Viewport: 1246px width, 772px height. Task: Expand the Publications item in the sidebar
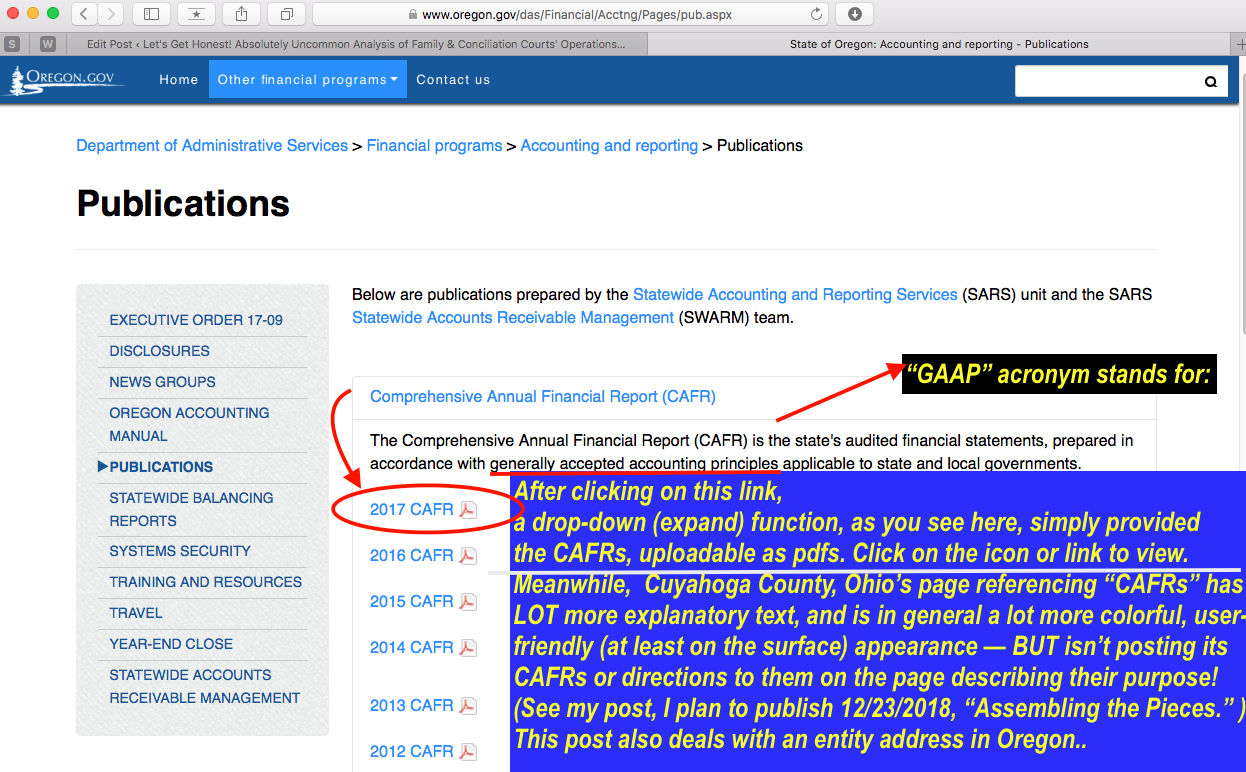[x=161, y=467]
